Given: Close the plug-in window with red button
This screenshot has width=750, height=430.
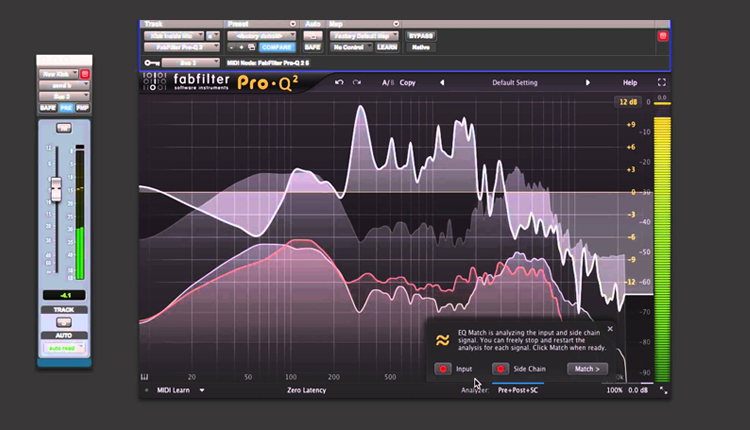Looking at the screenshot, I should (662, 36).
